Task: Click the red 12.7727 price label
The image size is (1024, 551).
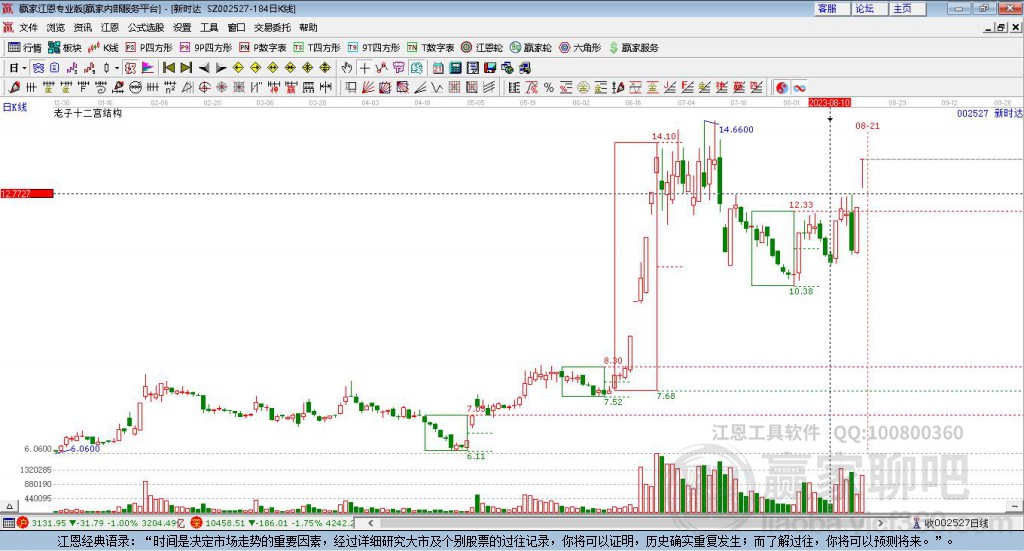Action: tap(27, 193)
